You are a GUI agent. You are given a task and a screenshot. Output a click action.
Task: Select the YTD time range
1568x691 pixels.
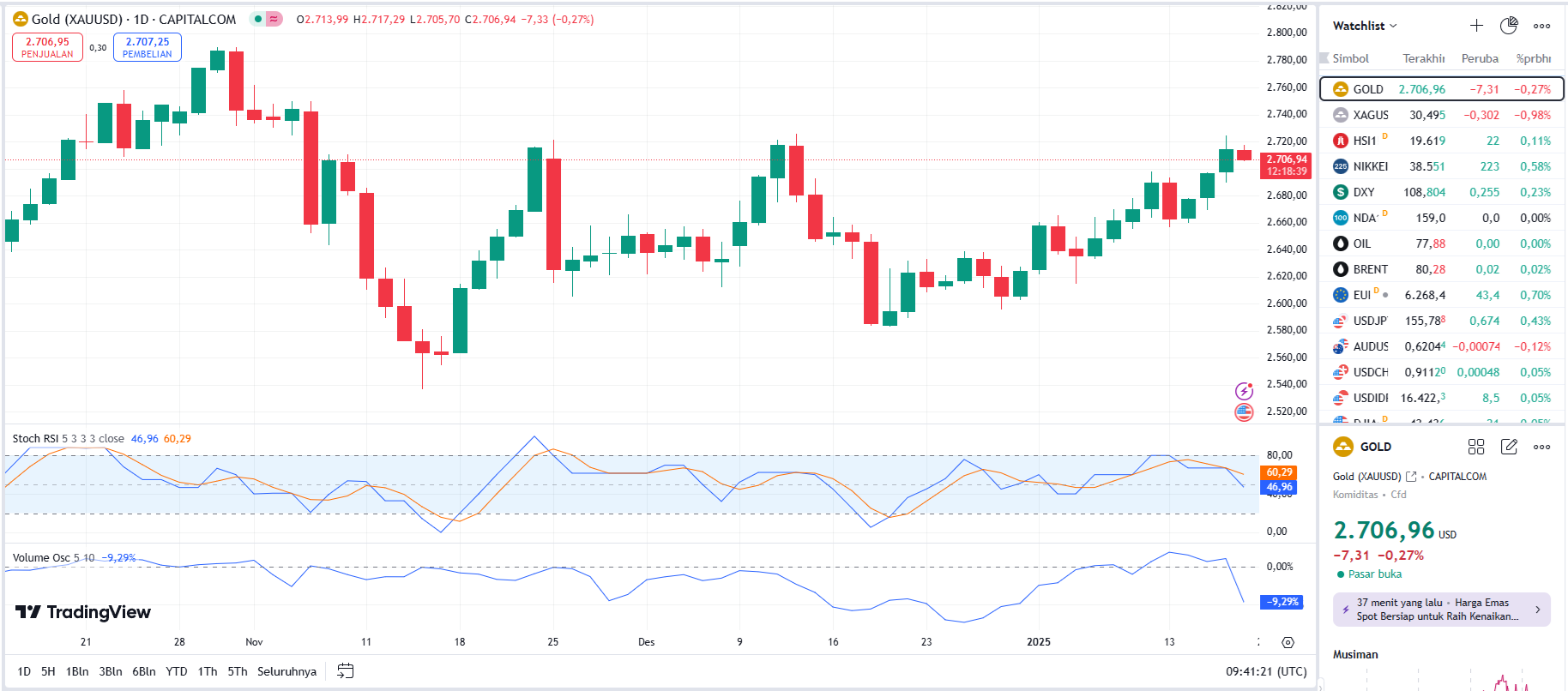point(177,671)
